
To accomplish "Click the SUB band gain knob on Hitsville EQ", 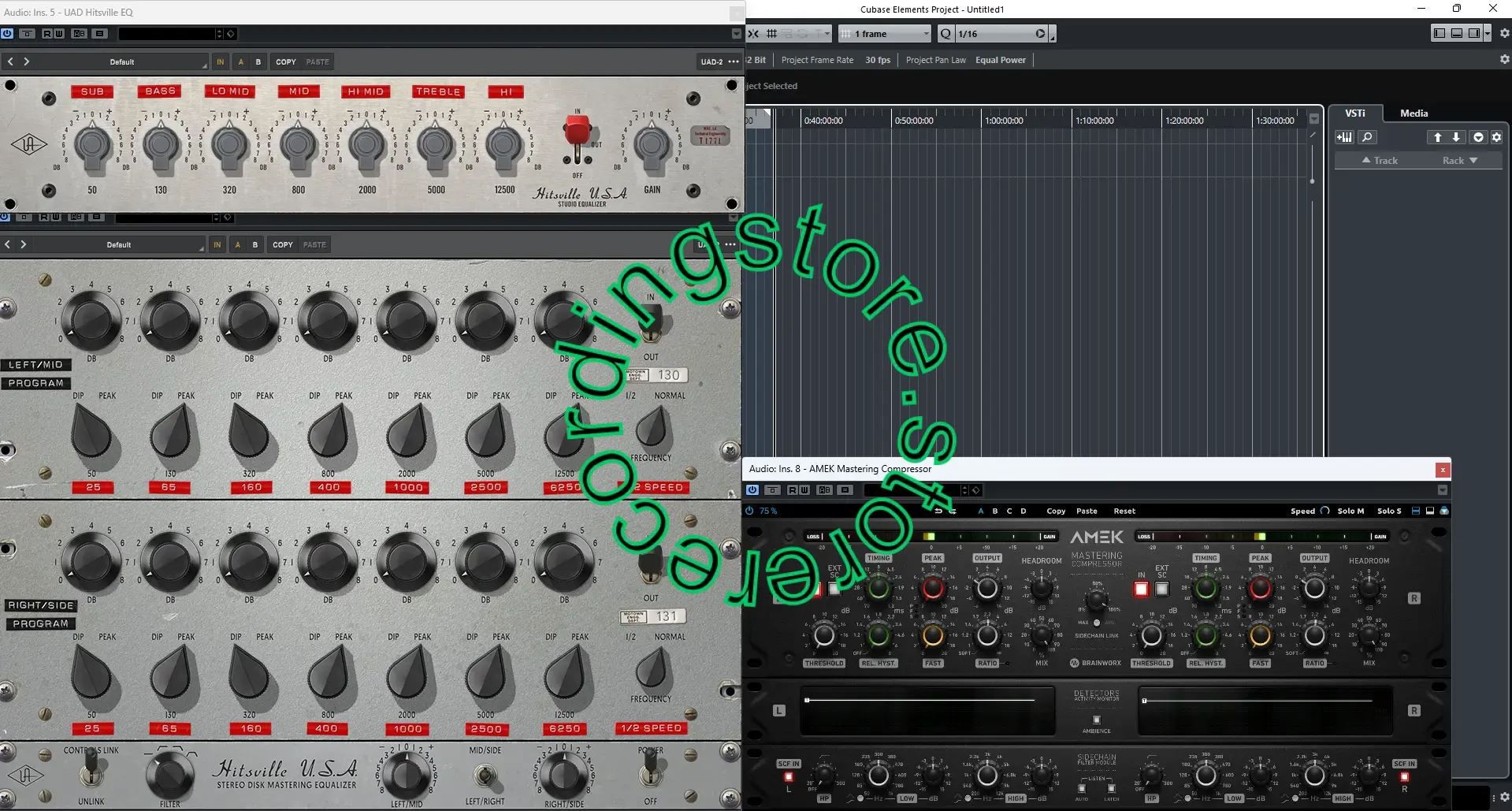I will [92, 145].
